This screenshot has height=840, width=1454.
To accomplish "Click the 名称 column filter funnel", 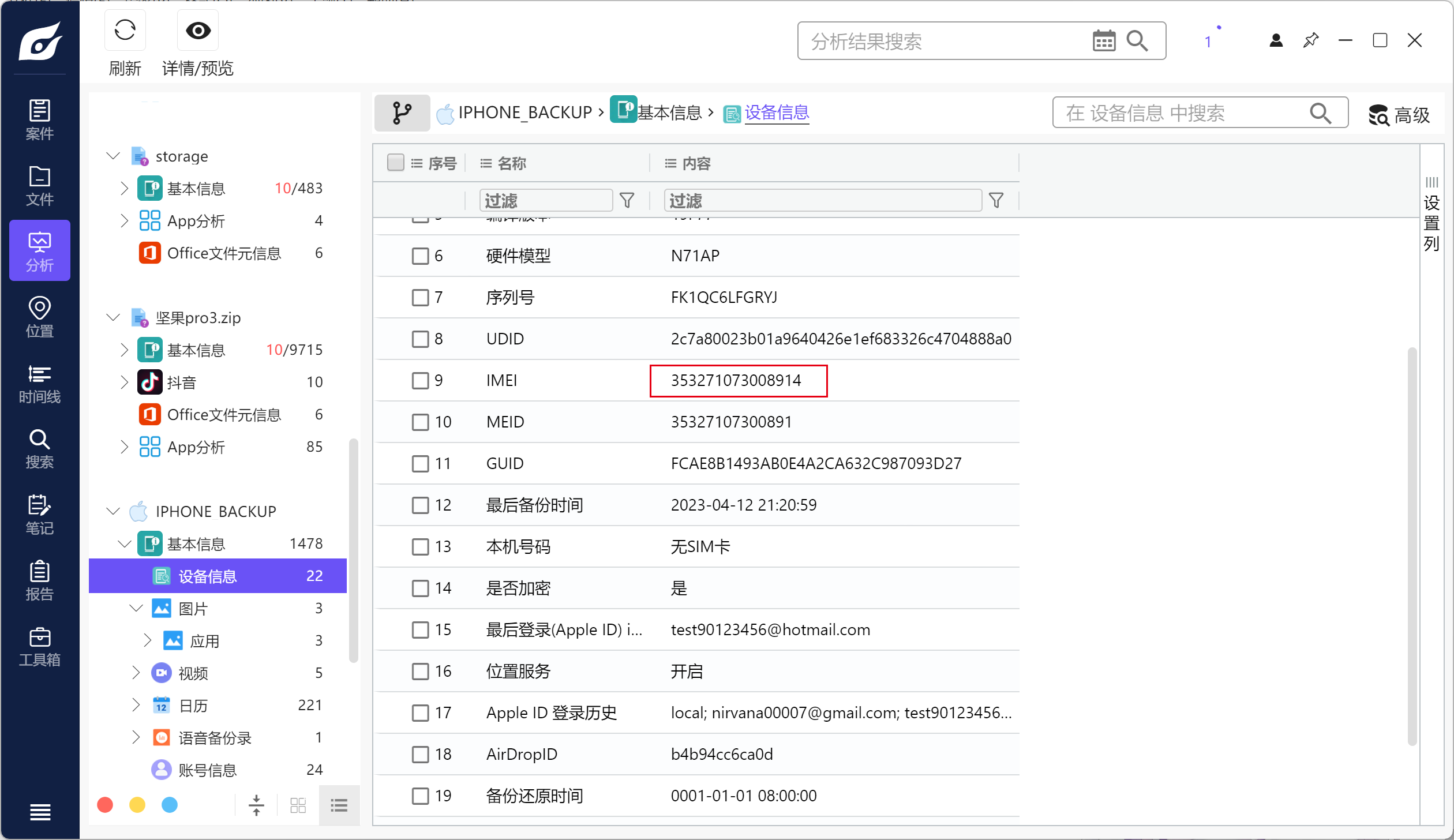I will (627, 200).
